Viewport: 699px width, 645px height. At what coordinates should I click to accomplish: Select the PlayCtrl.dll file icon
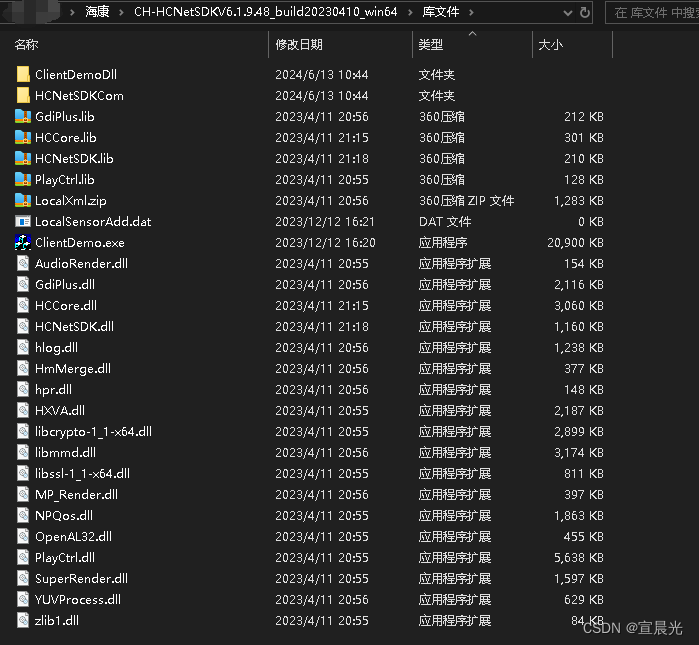(23, 557)
